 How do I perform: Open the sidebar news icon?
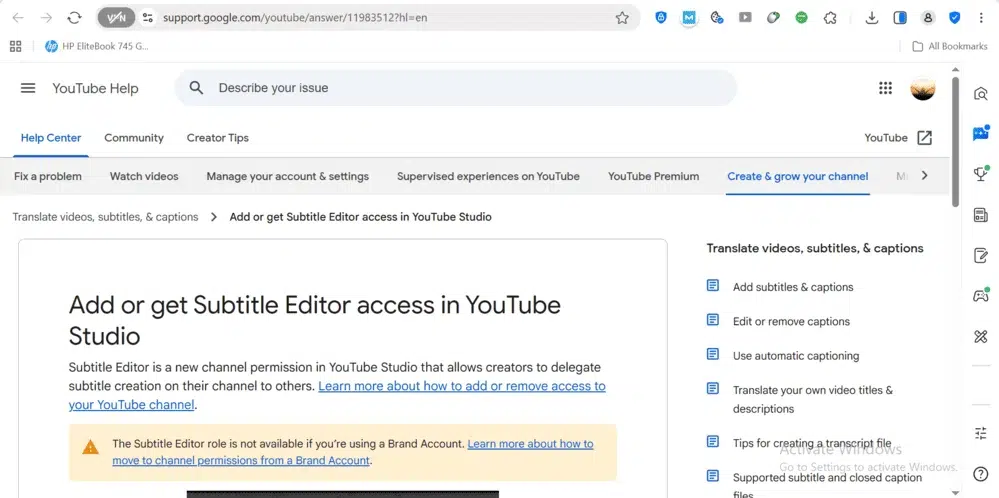981,215
